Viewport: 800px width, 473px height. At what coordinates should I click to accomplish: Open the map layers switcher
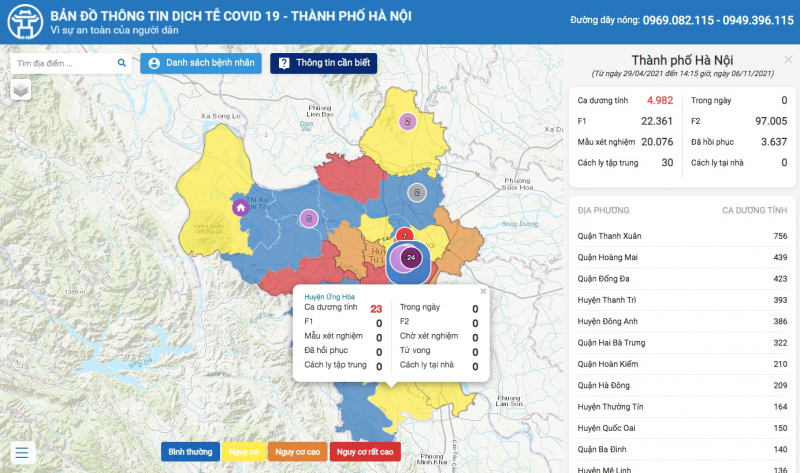point(21,90)
